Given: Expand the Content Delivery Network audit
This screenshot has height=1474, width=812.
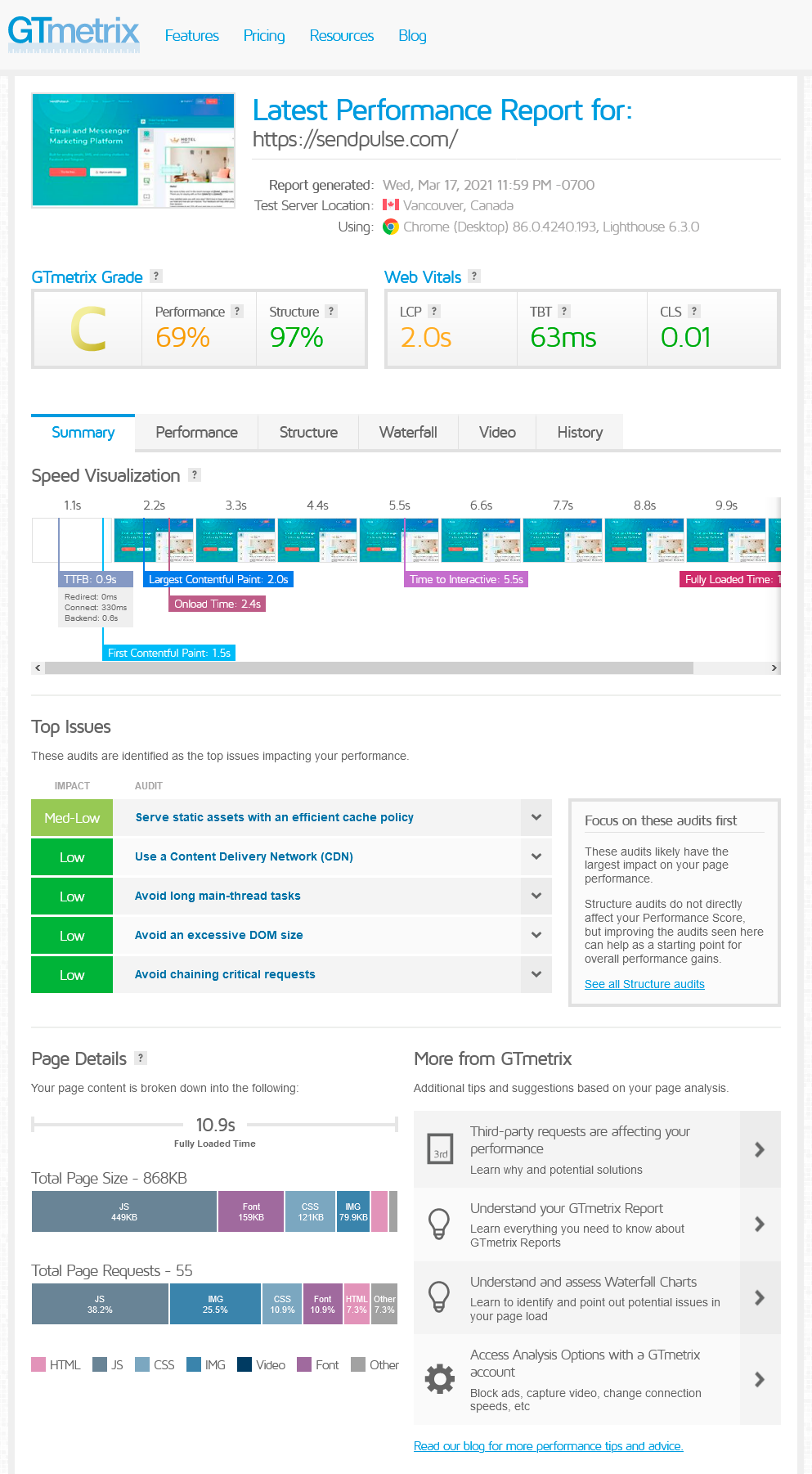Looking at the screenshot, I should [536, 856].
